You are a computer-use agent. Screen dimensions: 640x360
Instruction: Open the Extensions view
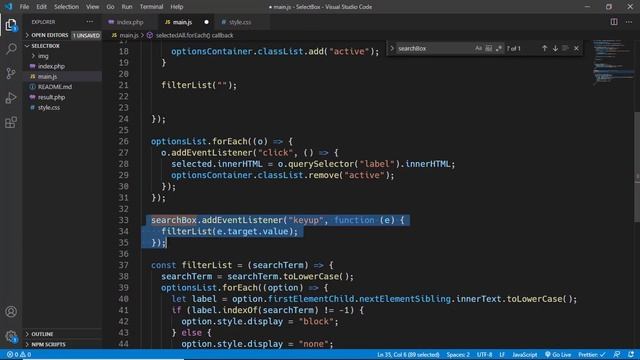click(11, 122)
